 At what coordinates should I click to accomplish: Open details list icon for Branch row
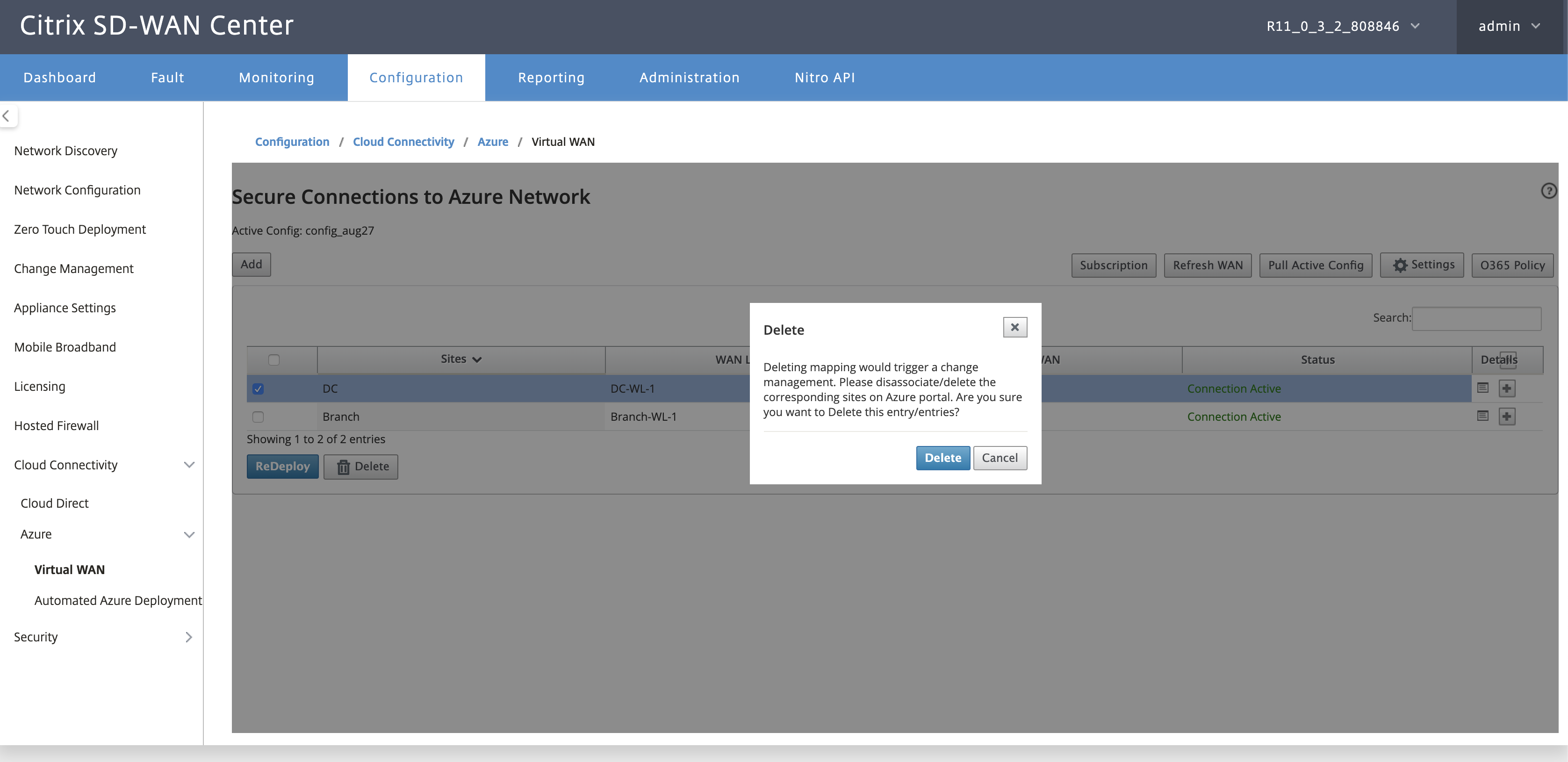1483,416
